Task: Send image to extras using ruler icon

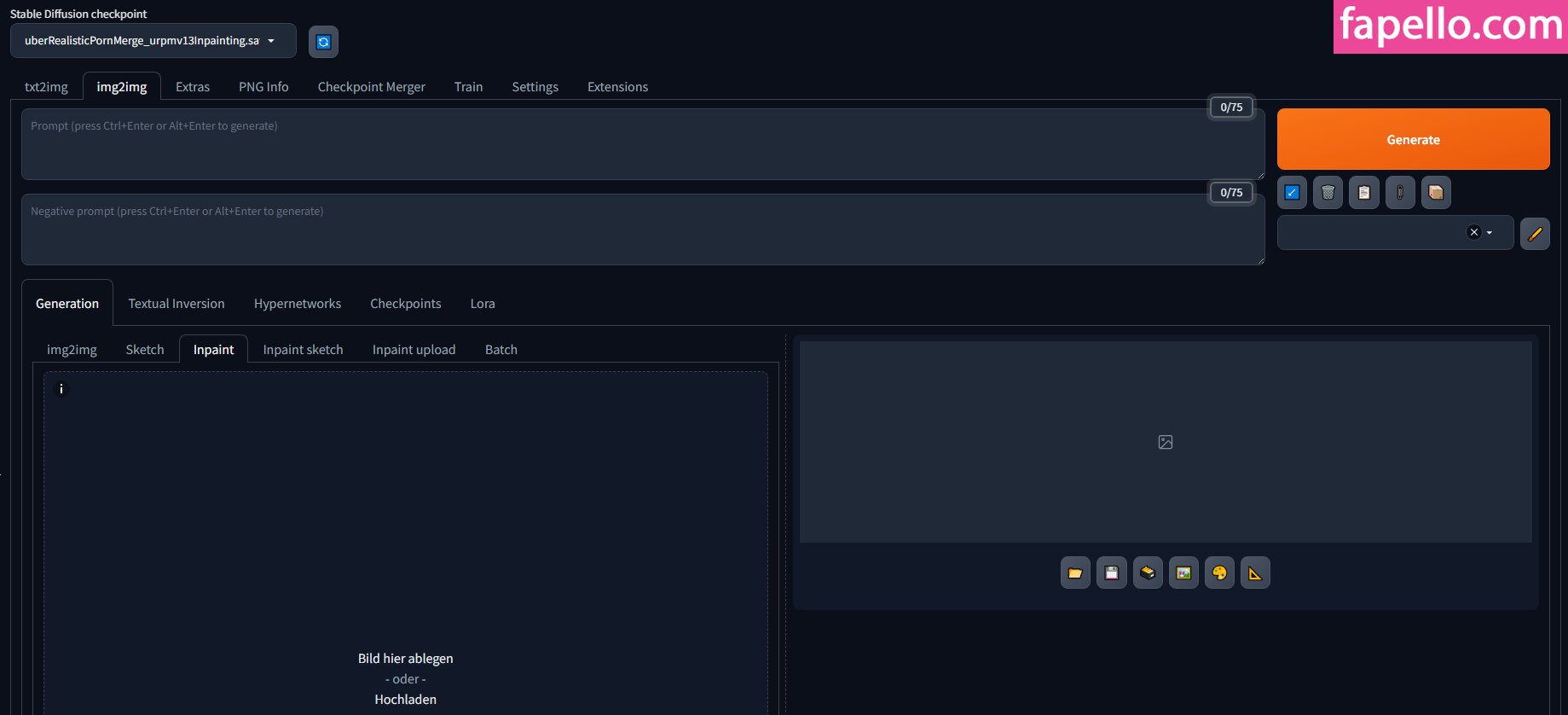Action: click(x=1255, y=573)
